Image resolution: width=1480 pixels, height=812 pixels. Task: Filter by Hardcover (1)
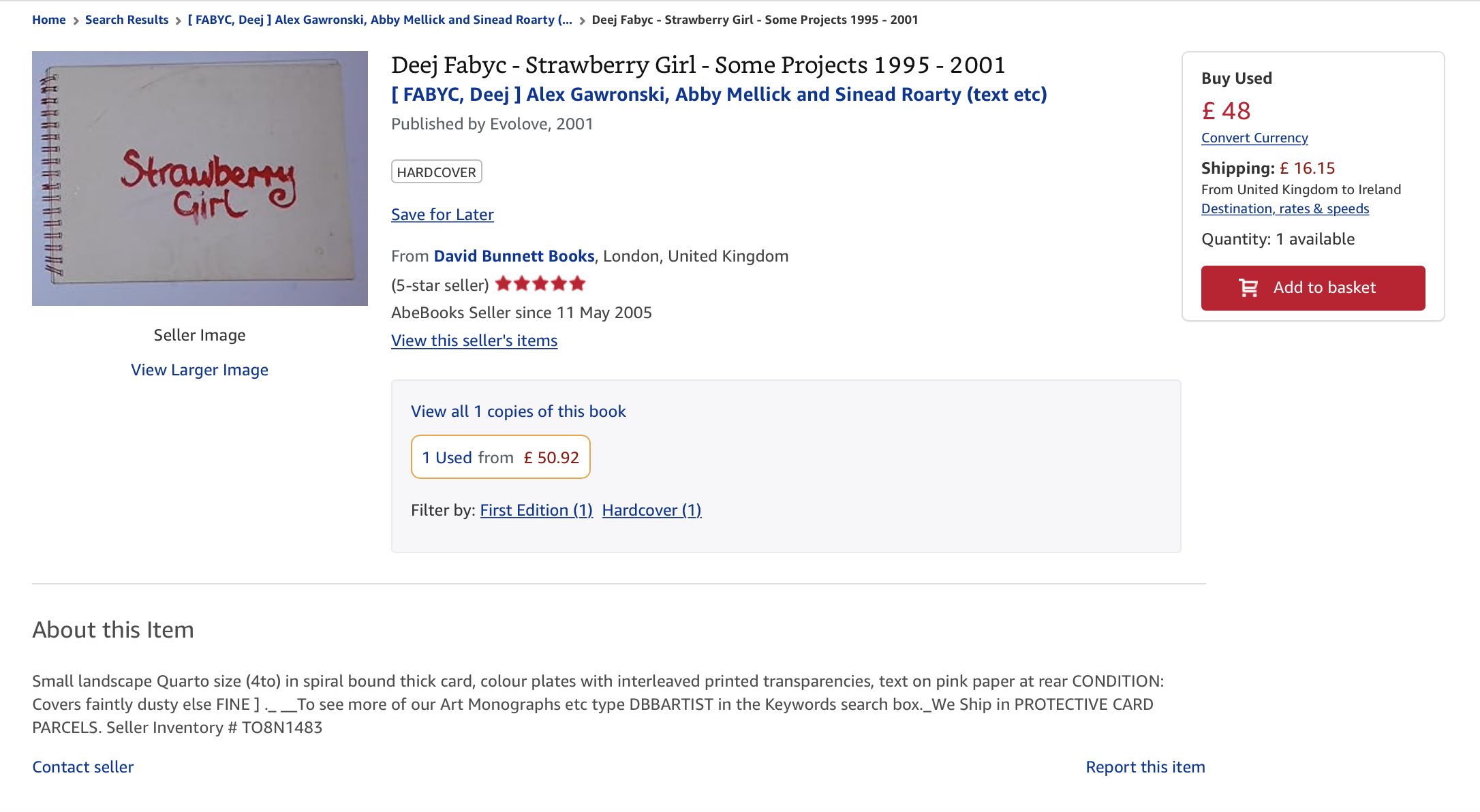point(652,510)
